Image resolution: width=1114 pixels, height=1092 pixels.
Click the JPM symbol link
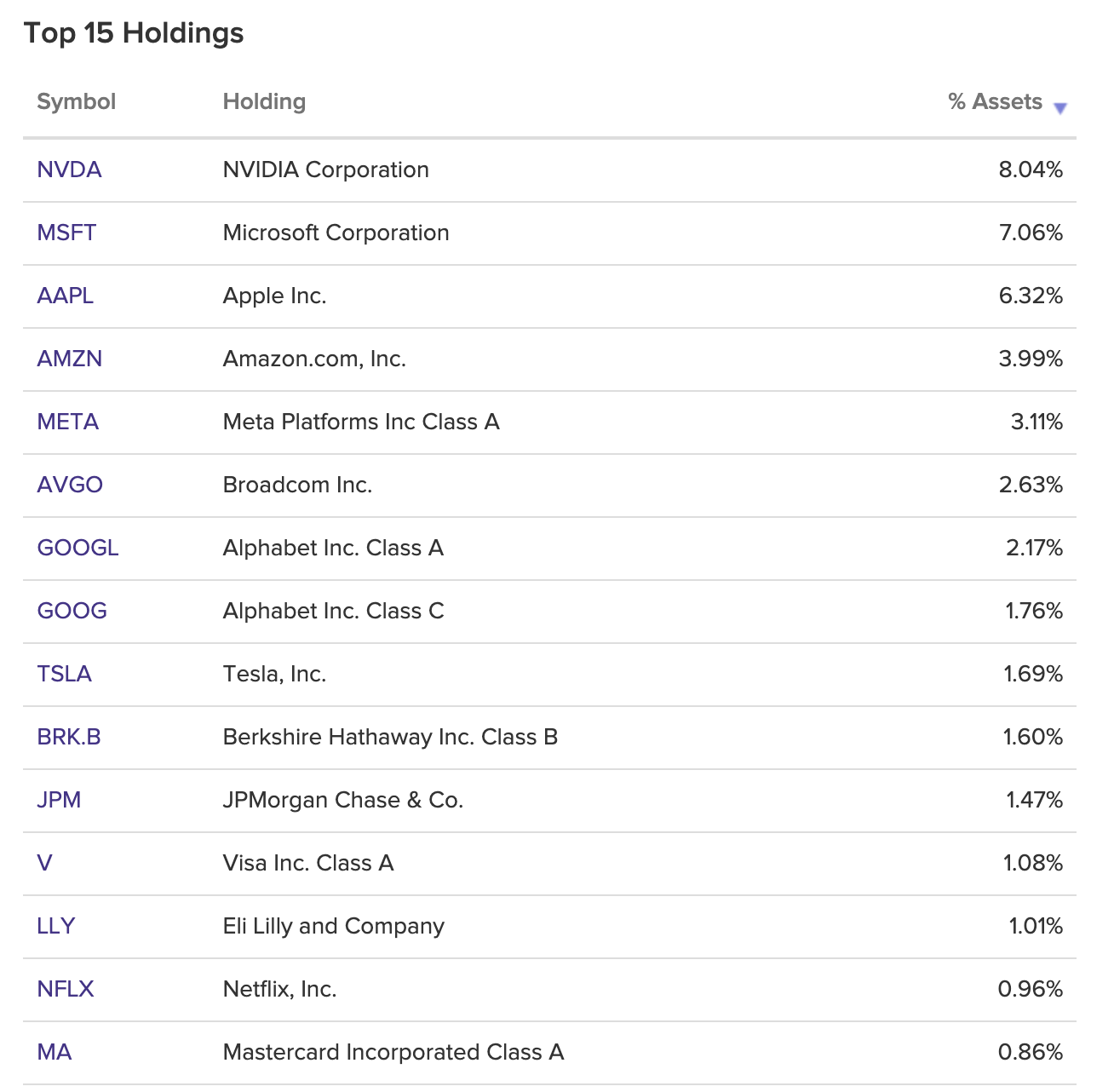[x=59, y=800]
